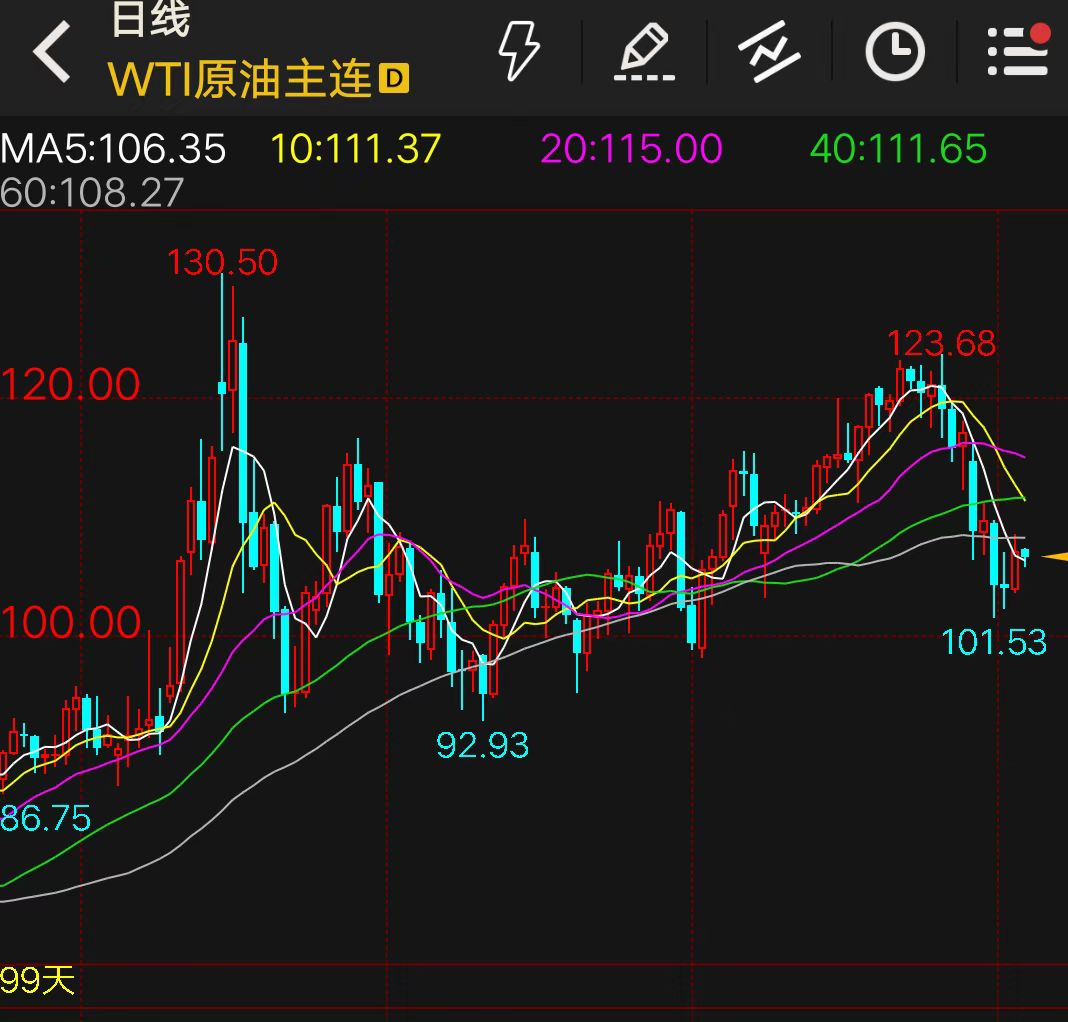The width and height of the screenshot is (1068, 1022).
Task: Tap the yellow 10:111.37 moving average label
Action: [x=356, y=149]
